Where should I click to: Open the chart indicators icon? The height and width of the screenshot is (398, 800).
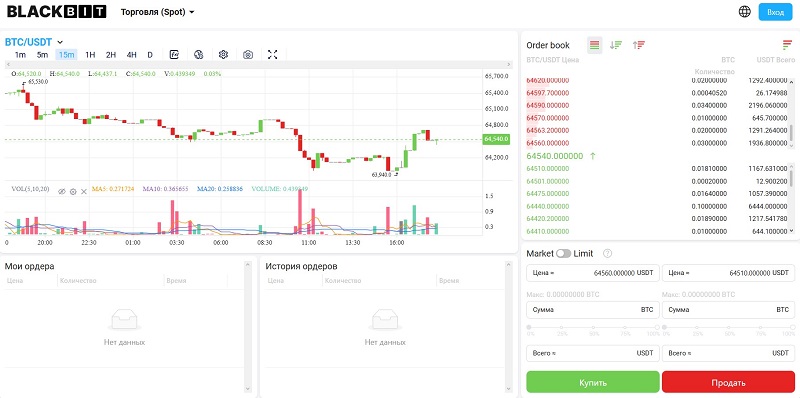174,55
